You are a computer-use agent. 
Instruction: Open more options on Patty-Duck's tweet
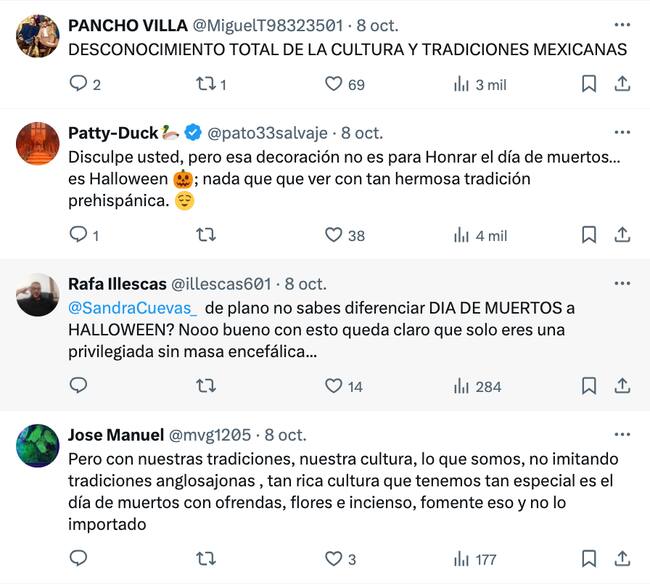(622, 132)
